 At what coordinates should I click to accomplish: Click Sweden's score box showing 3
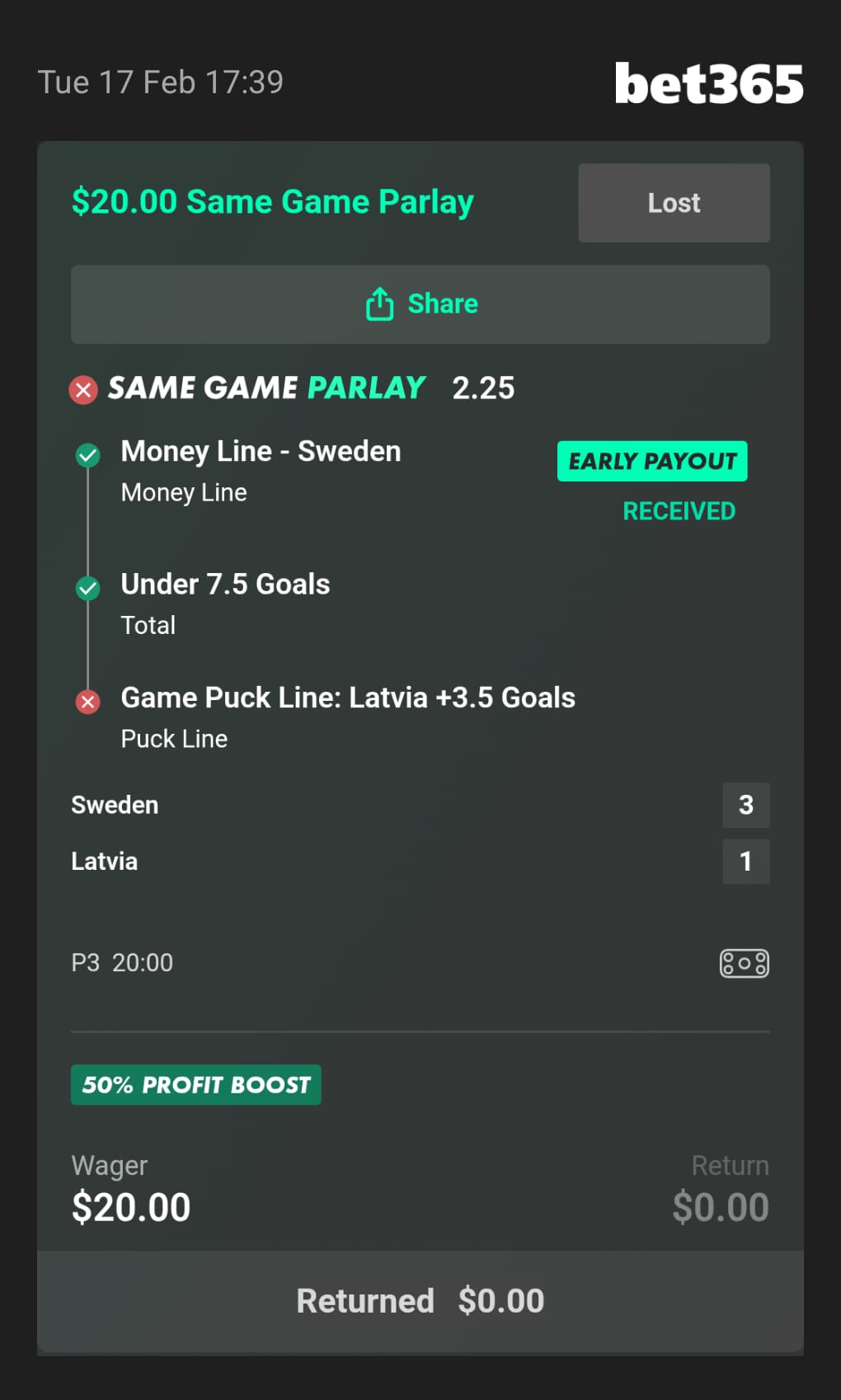pyautogui.click(x=745, y=805)
